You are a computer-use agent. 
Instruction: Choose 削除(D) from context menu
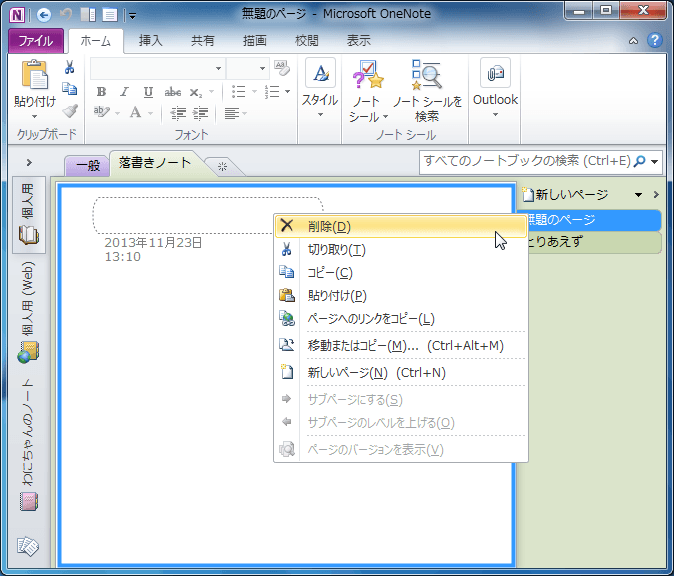[x=401, y=226]
